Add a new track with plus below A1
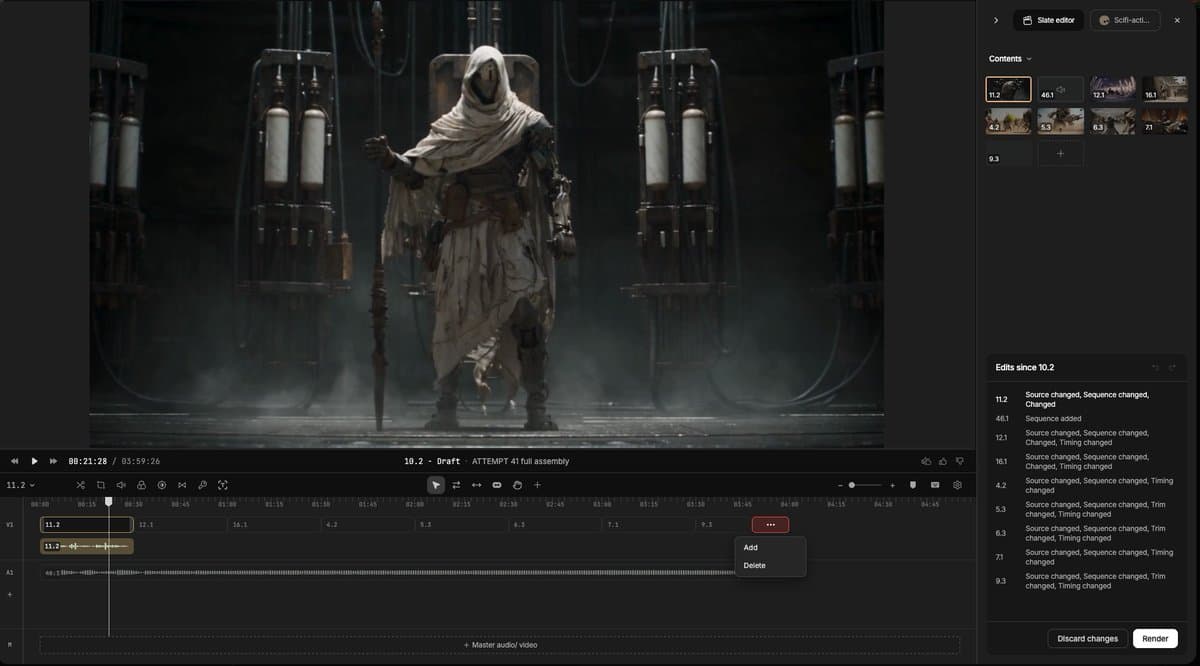Viewport: 1200px width, 666px height. pyautogui.click(x=10, y=594)
